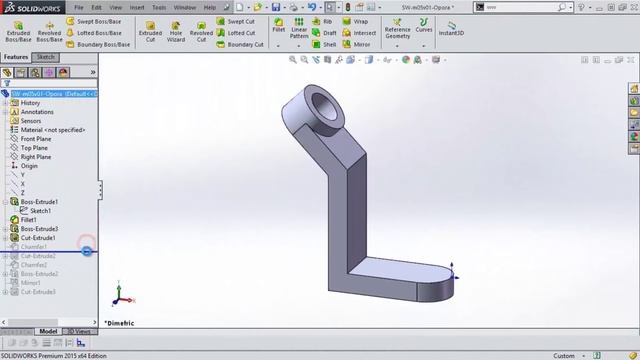Activate the Extruded Cut tool
Image resolution: width=640 pixels, height=360 pixels.
point(150,31)
